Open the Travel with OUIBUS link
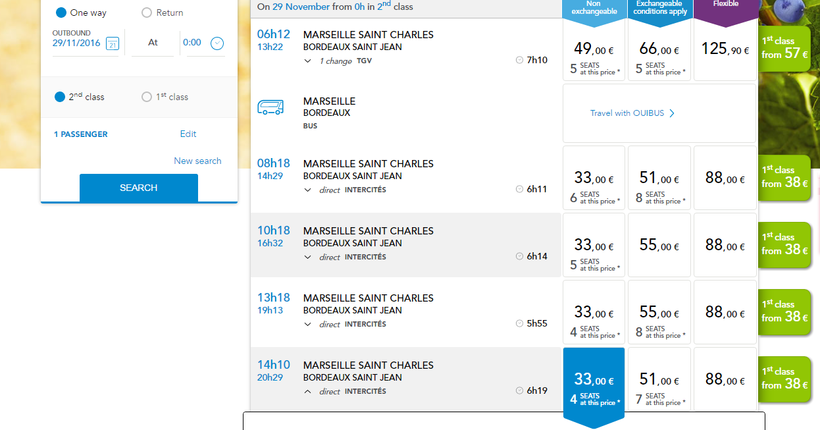Viewport: 820px width, 430px height. click(633, 113)
